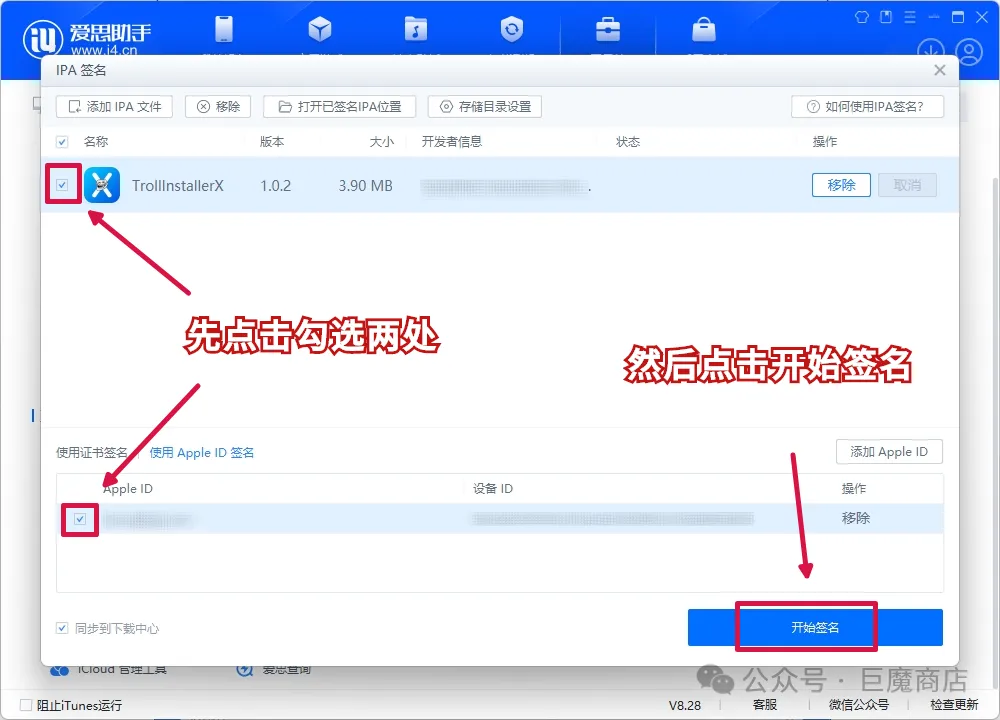Open customer service link in status bar
The width and height of the screenshot is (1000, 720).
pyautogui.click(x=764, y=705)
